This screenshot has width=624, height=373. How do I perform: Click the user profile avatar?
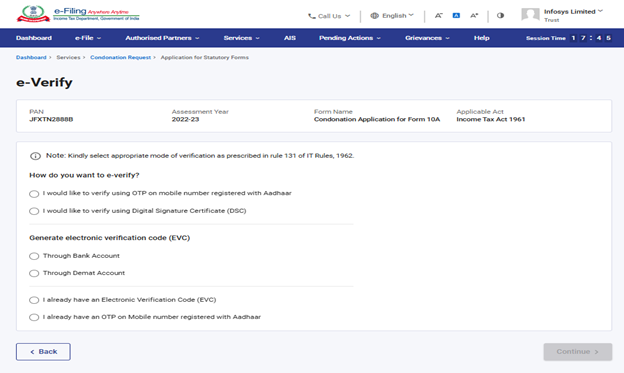pos(530,15)
